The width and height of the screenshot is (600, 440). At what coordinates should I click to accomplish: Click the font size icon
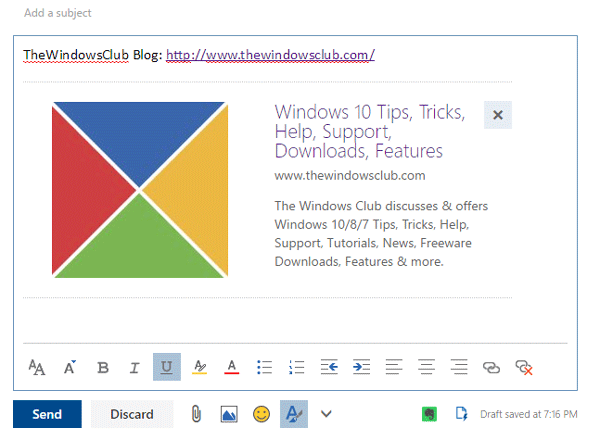(37, 367)
